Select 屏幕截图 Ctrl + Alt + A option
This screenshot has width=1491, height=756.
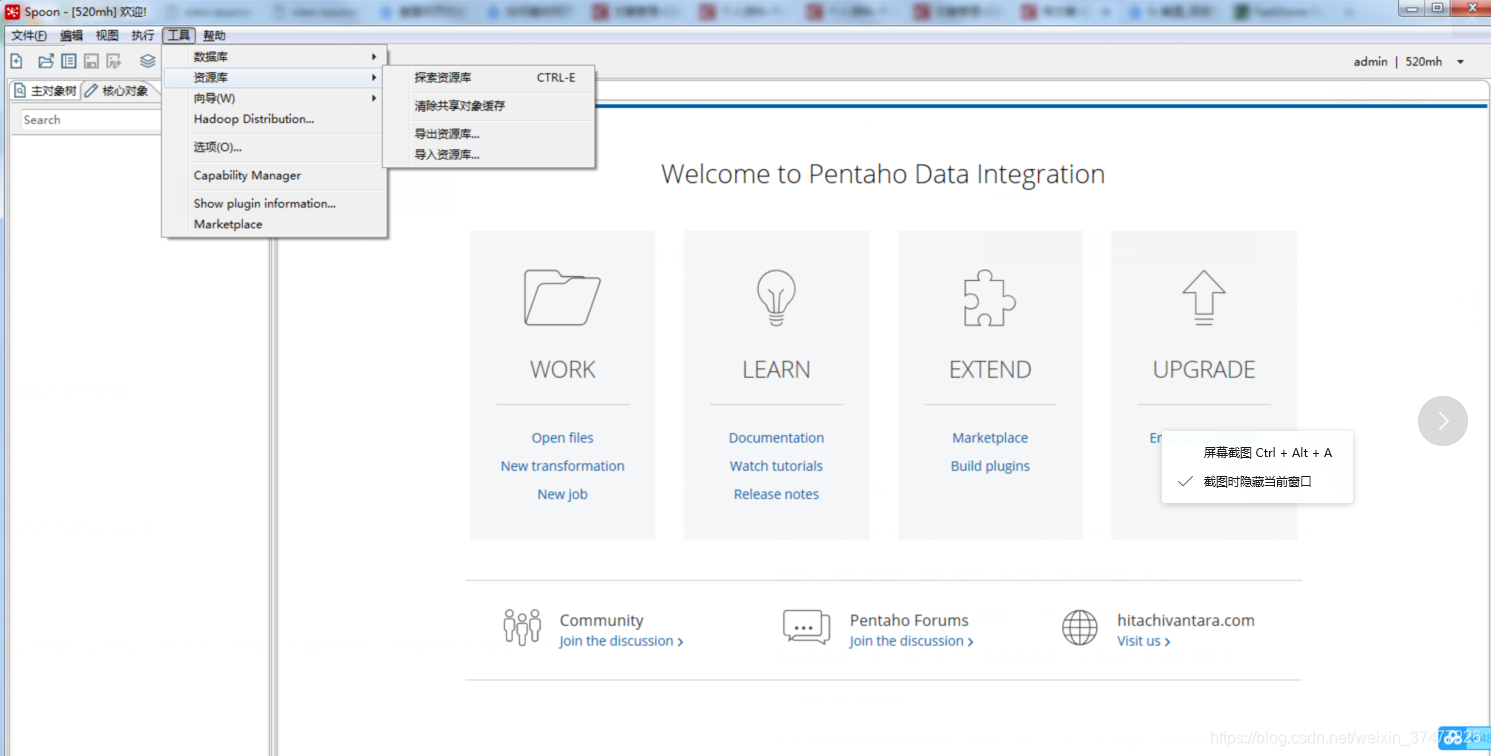[1257, 453]
